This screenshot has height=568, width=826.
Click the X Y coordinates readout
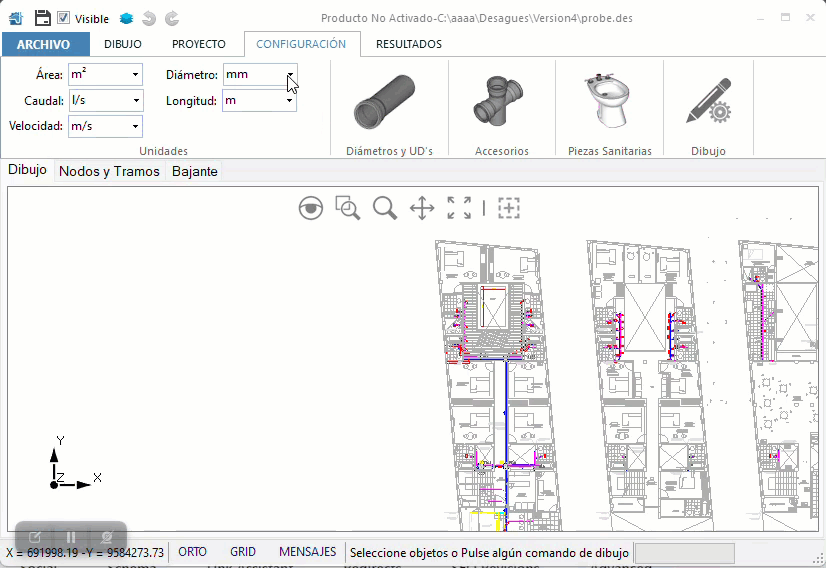point(85,553)
